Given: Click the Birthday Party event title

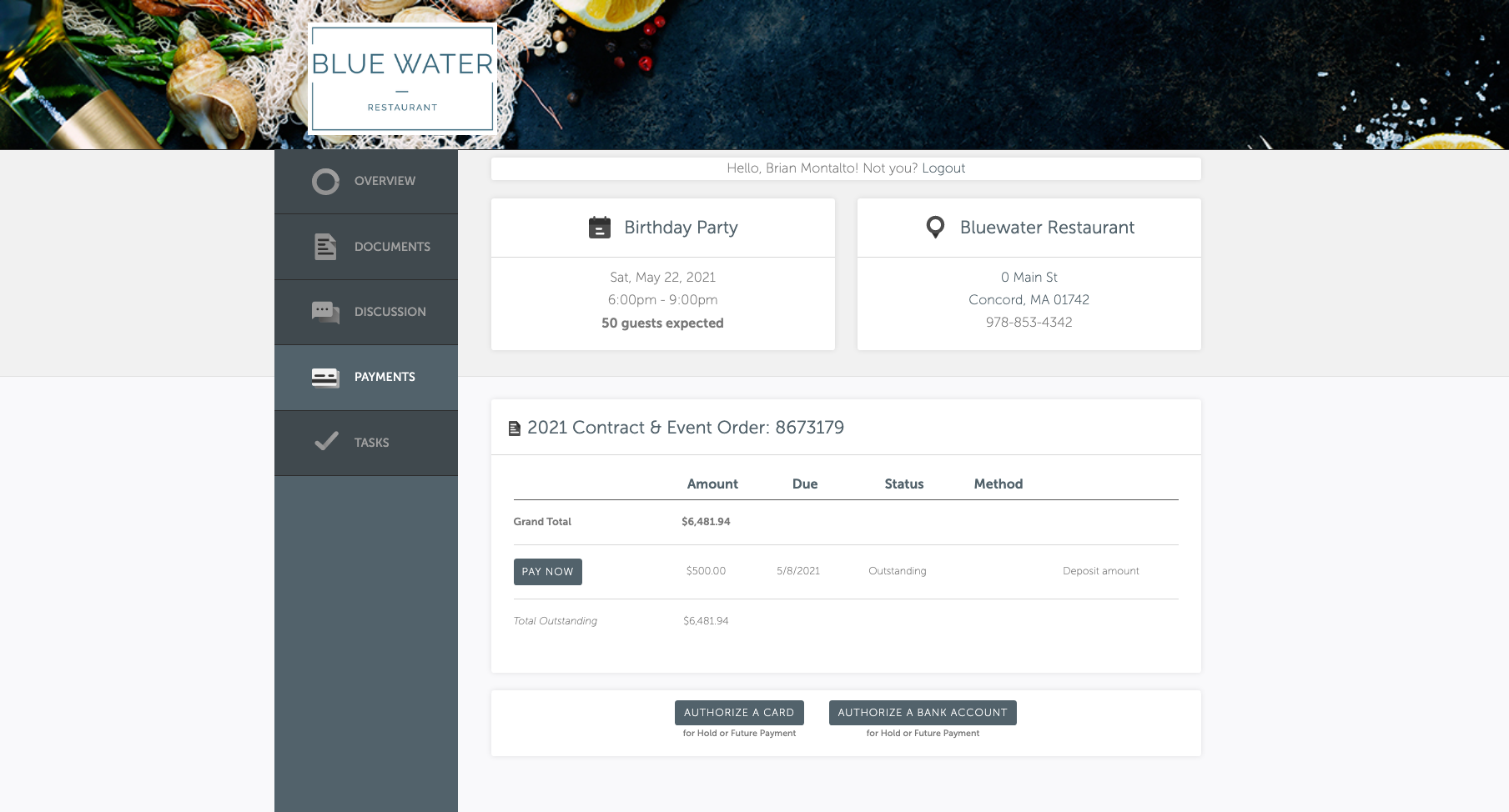Looking at the screenshot, I should tap(681, 228).
